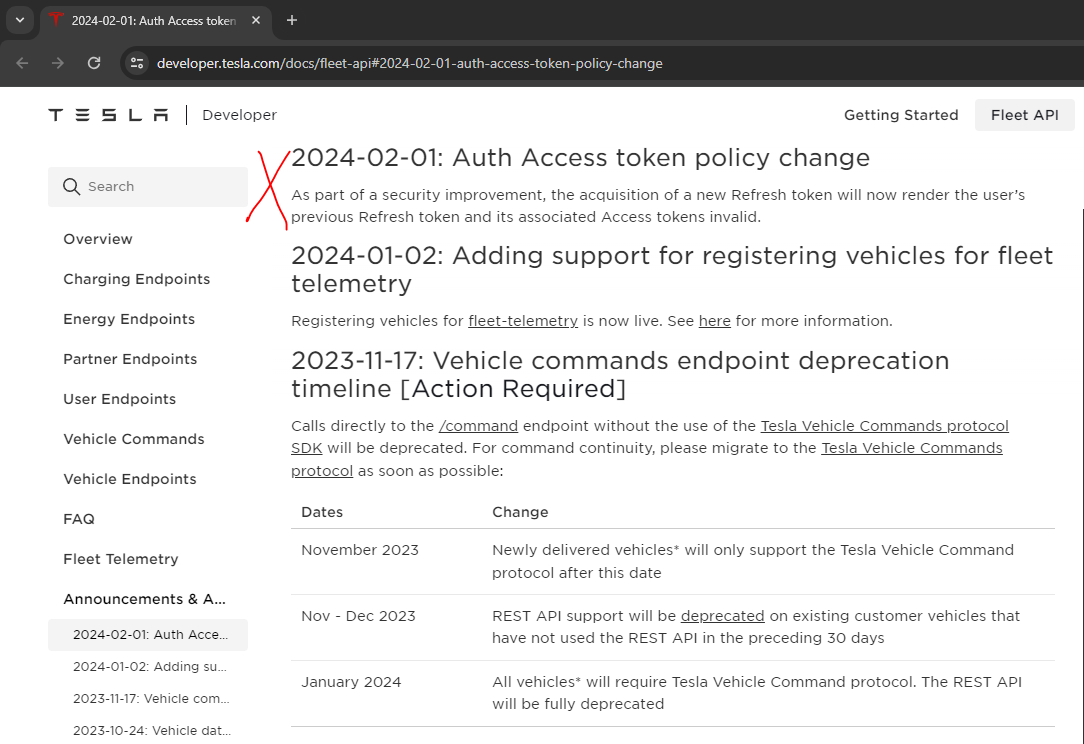The height and width of the screenshot is (744, 1084).
Task: Click the Tesla logo
Action: [x=109, y=115]
